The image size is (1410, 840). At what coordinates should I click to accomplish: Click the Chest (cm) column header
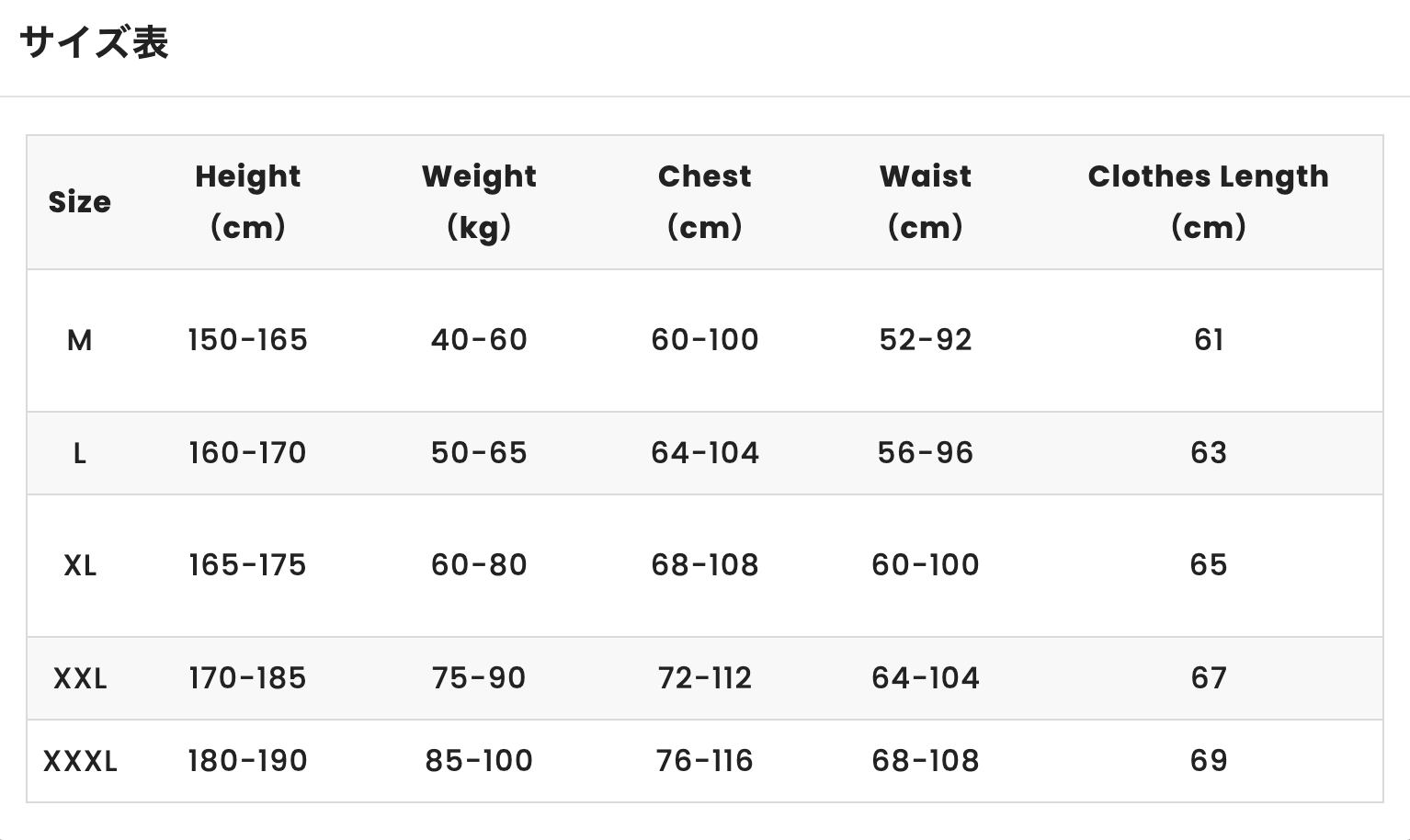point(705,201)
